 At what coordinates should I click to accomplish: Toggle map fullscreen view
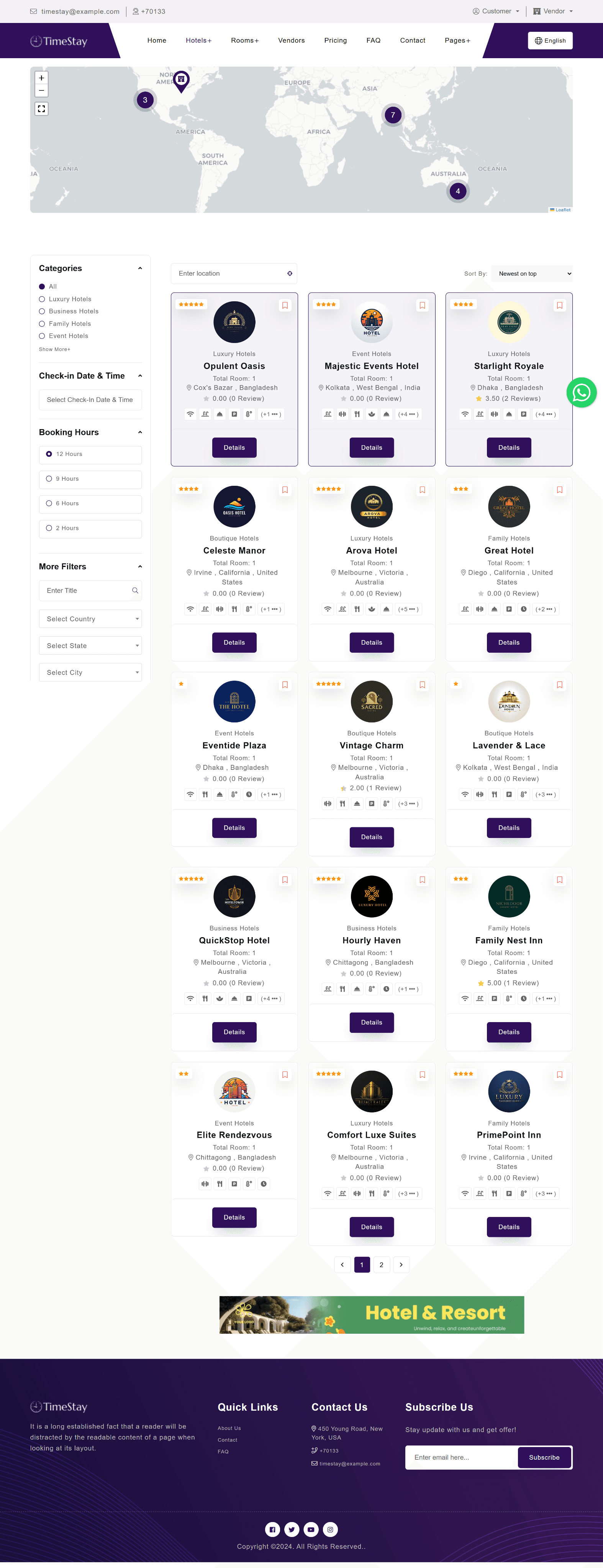41,109
